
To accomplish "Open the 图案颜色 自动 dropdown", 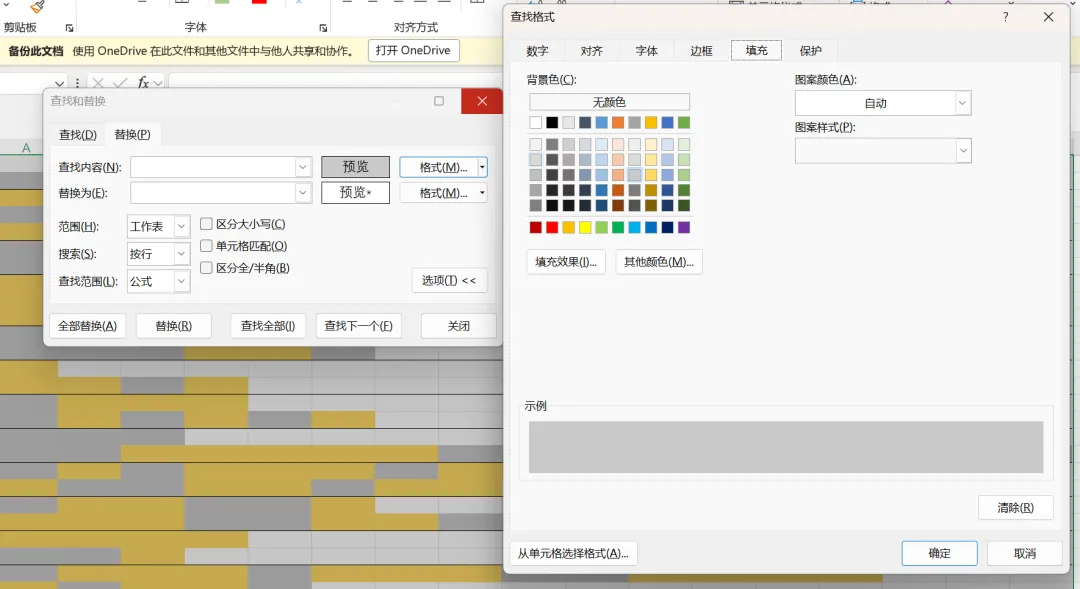I will click(x=962, y=103).
